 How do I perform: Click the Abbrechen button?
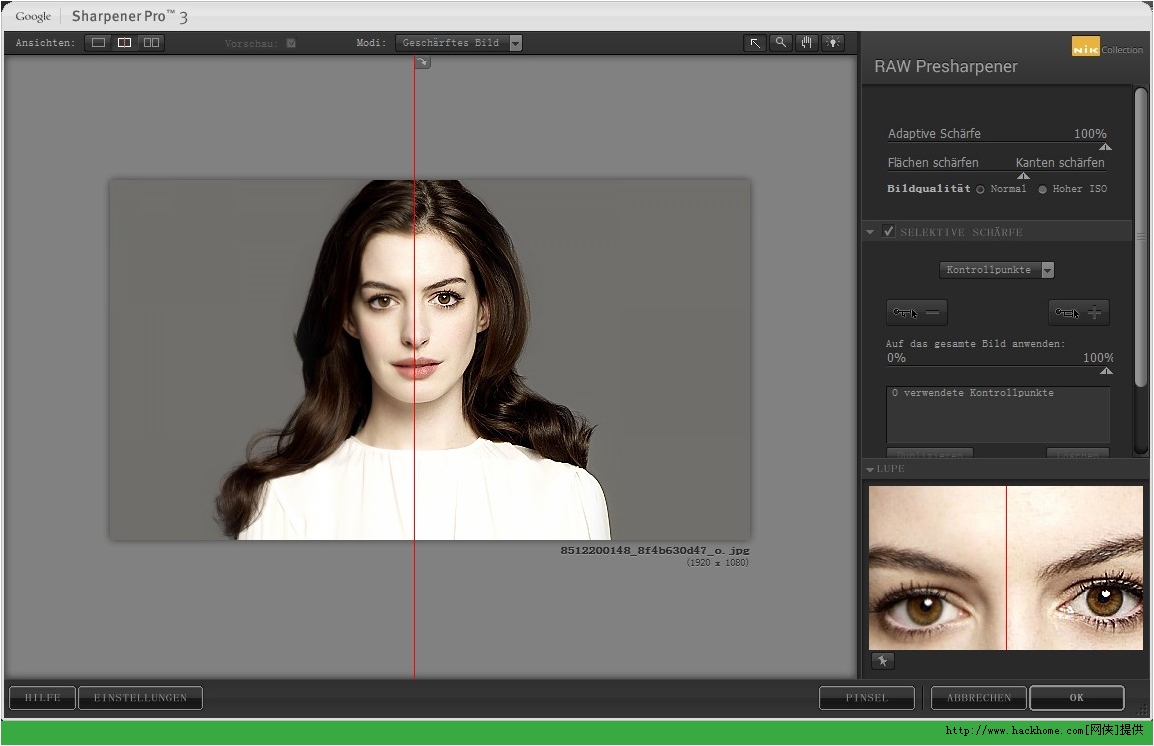[x=979, y=698]
